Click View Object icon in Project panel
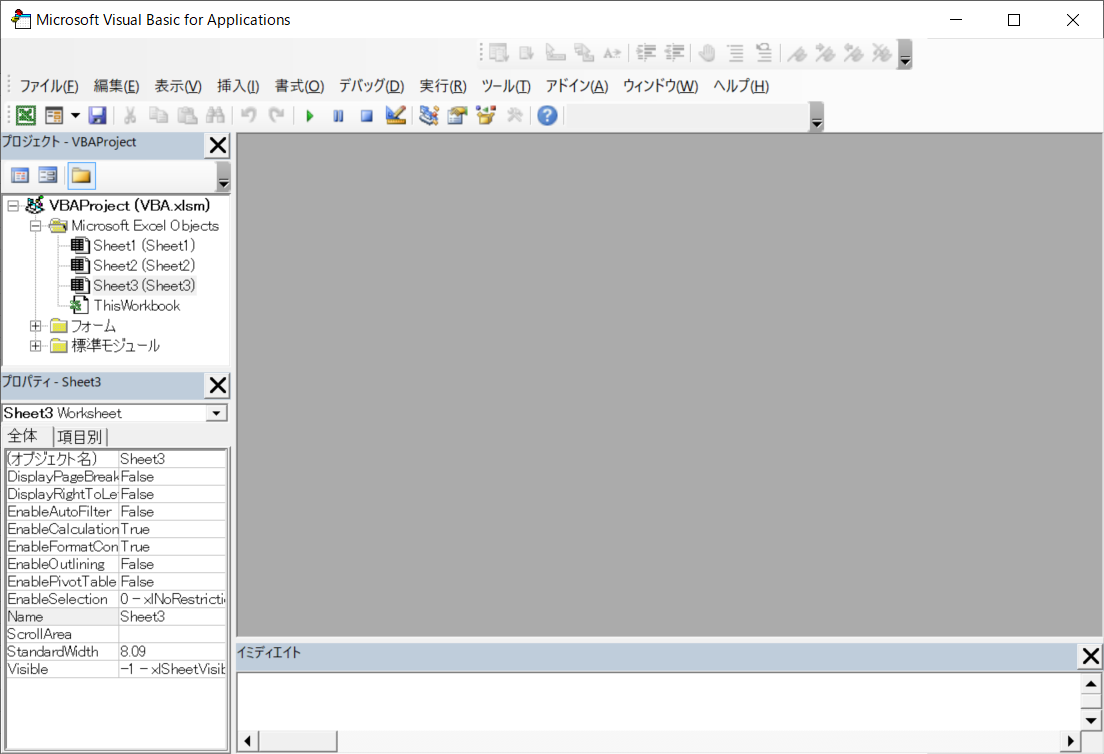 [48, 175]
